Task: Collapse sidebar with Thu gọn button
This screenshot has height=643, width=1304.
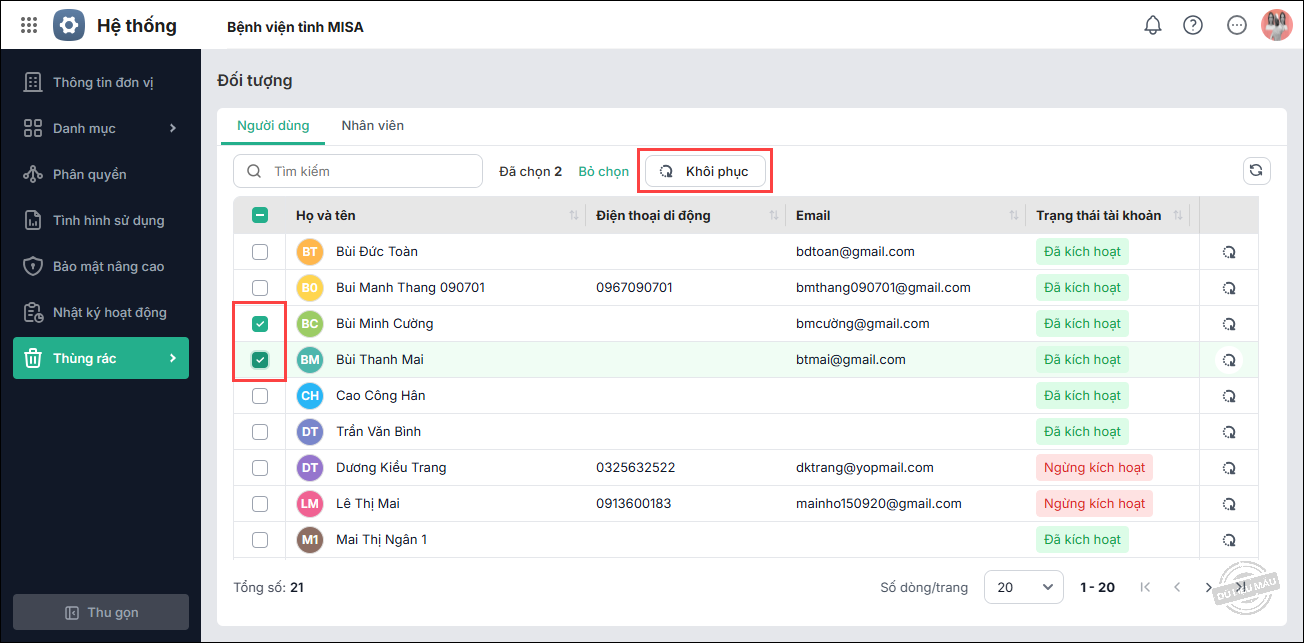Action: tap(101, 612)
